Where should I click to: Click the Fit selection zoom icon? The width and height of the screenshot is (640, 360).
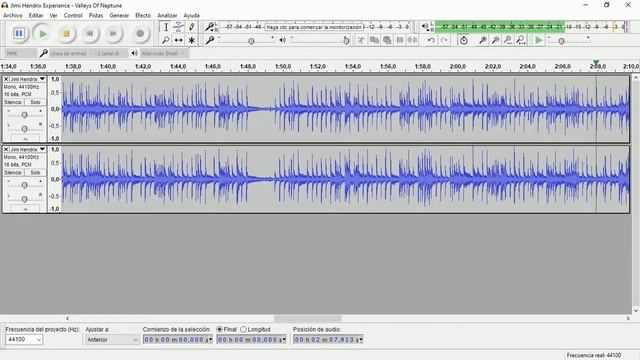pos(508,40)
